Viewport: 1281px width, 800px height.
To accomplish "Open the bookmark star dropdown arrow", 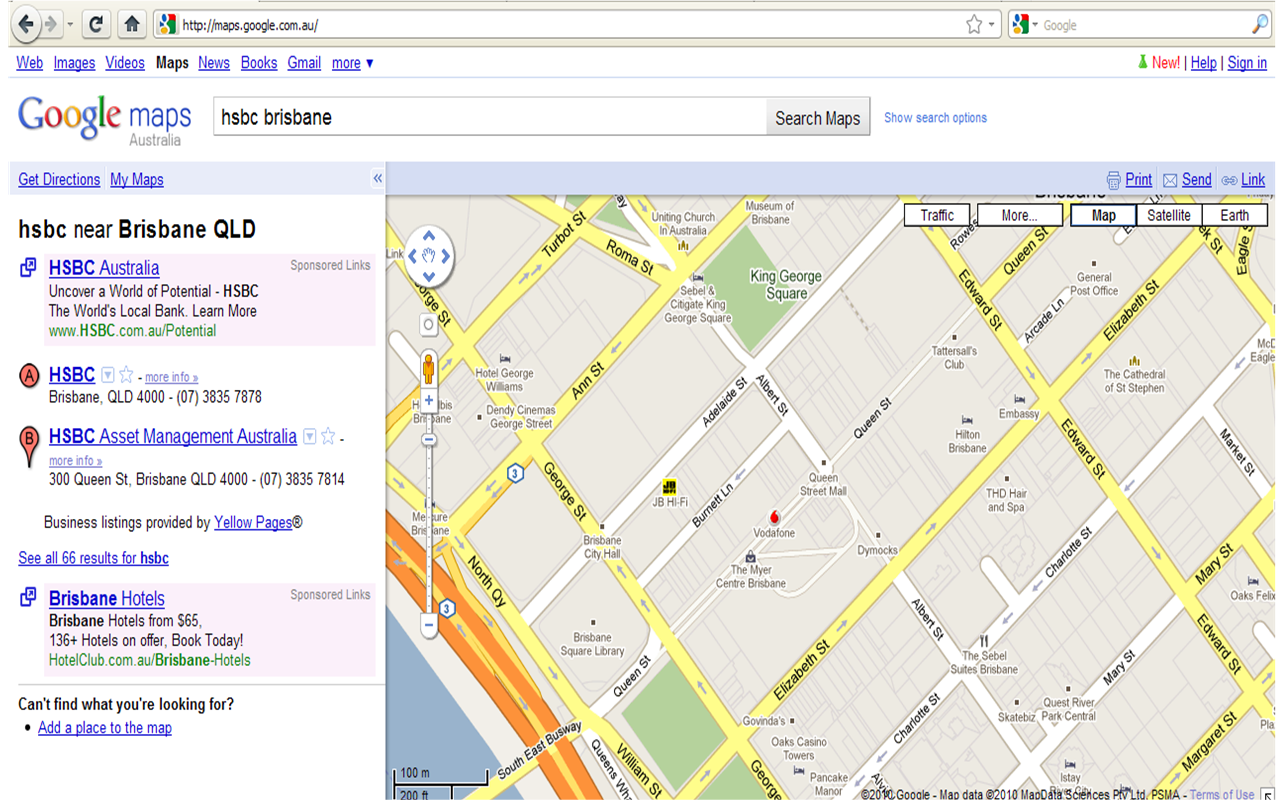I will [x=992, y=25].
